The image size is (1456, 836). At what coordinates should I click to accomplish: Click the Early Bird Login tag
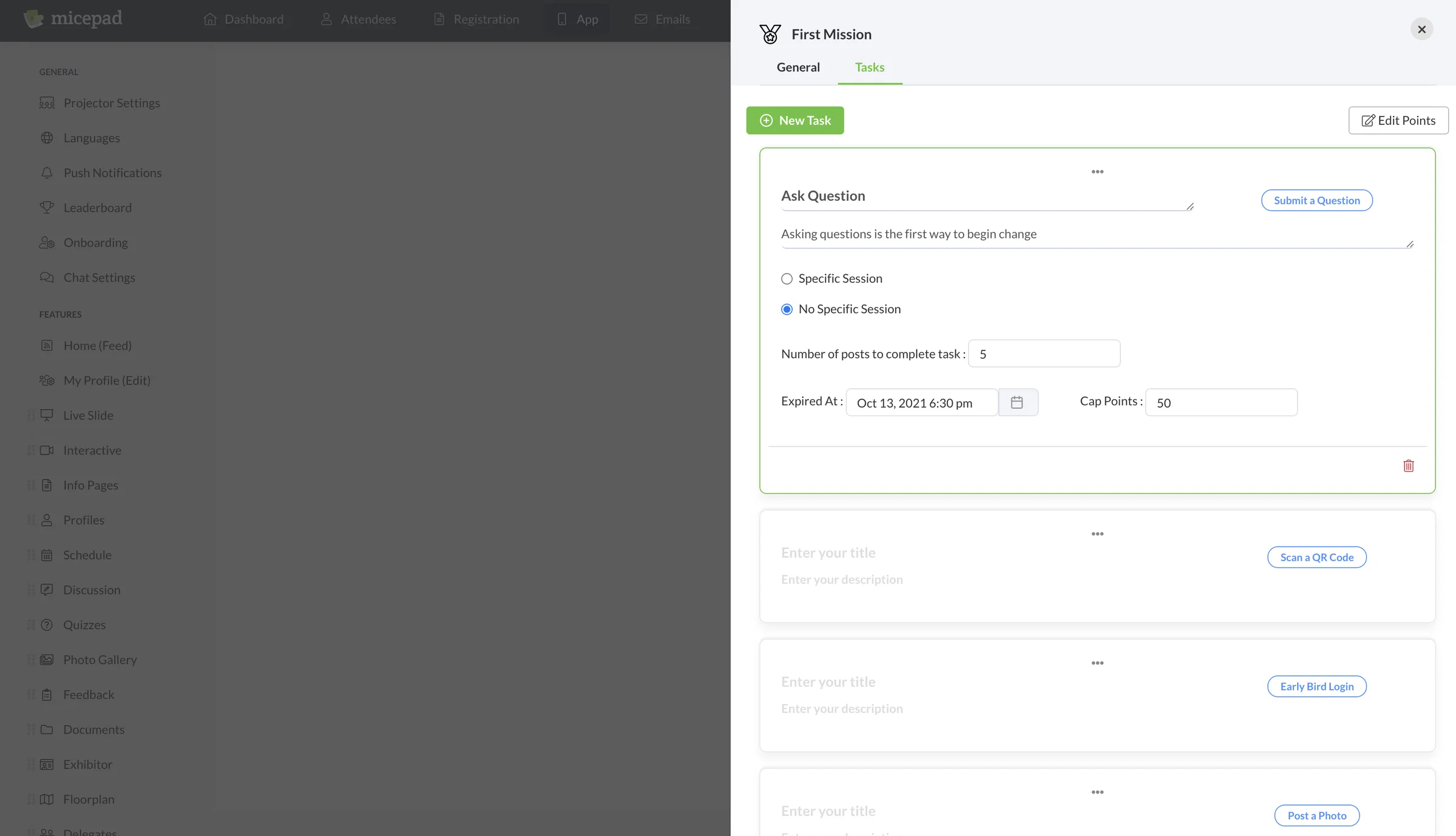click(x=1317, y=686)
